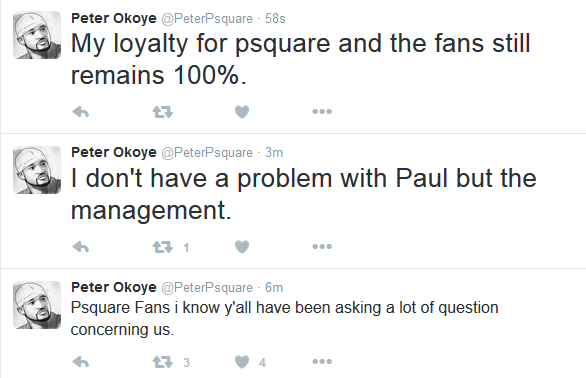Like the Psquare Fans tweet with 4 likes
Viewport: 586px width, 378px height.
click(242, 362)
